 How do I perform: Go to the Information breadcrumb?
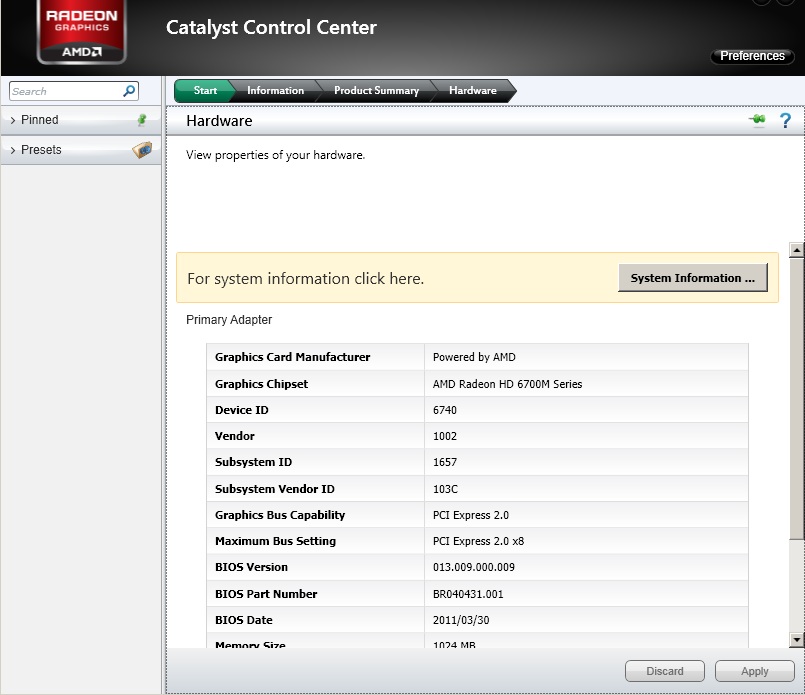[275, 90]
